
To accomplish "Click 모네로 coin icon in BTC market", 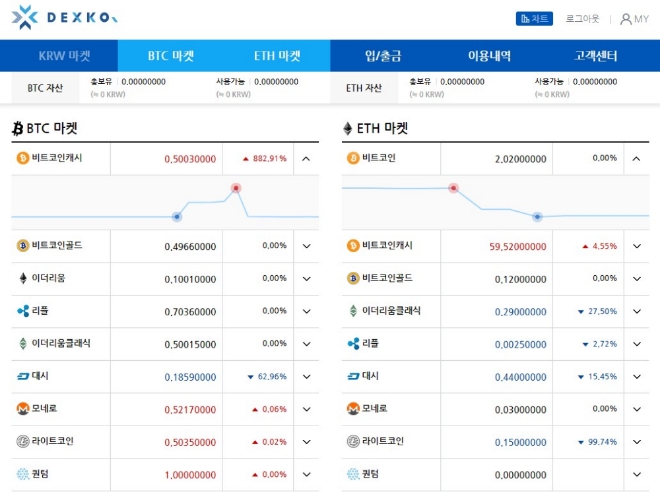I will pos(23,408).
